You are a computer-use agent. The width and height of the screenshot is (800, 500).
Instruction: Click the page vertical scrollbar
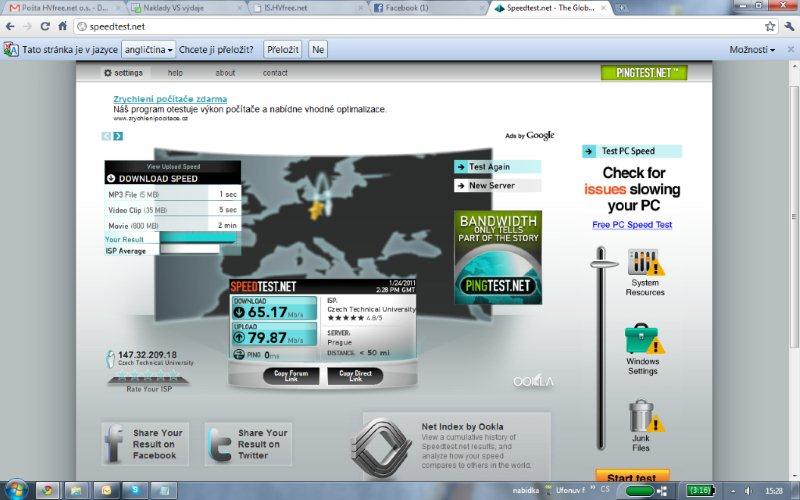[x=794, y=217]
